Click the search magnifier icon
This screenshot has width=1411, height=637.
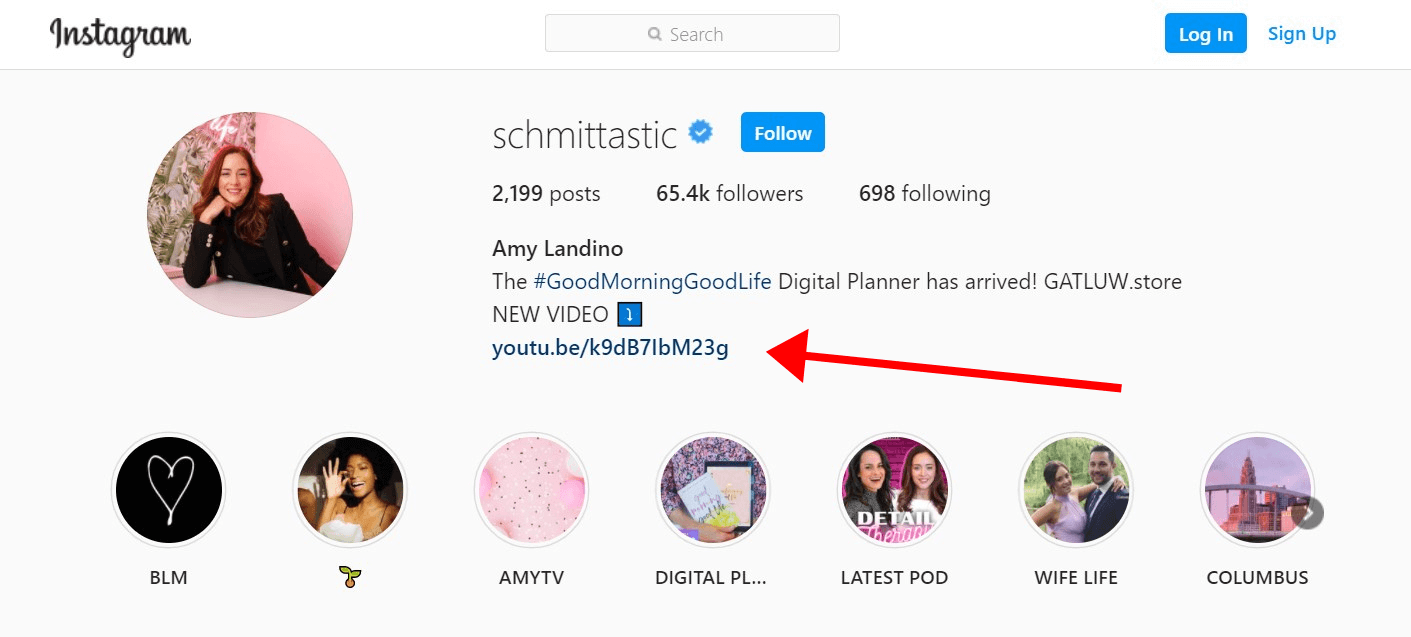click(655, 34)
